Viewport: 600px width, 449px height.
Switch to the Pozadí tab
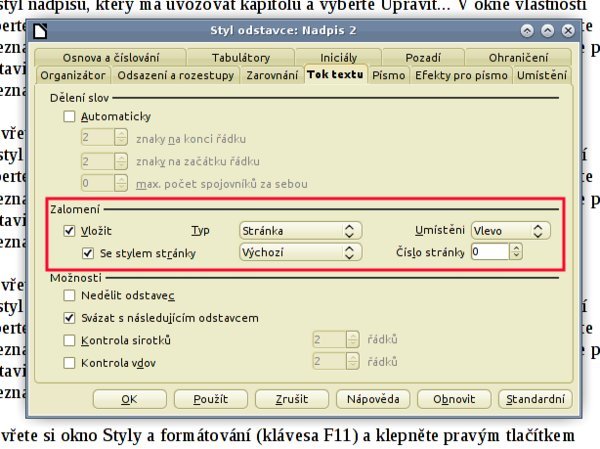pyautogui.click(x=423, y=57)
